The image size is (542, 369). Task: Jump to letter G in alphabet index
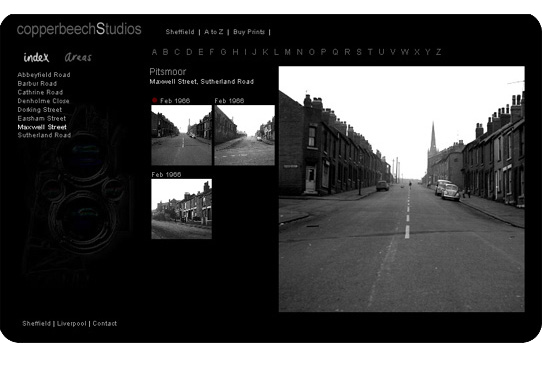pyautogui.click(x=223, y=52)
